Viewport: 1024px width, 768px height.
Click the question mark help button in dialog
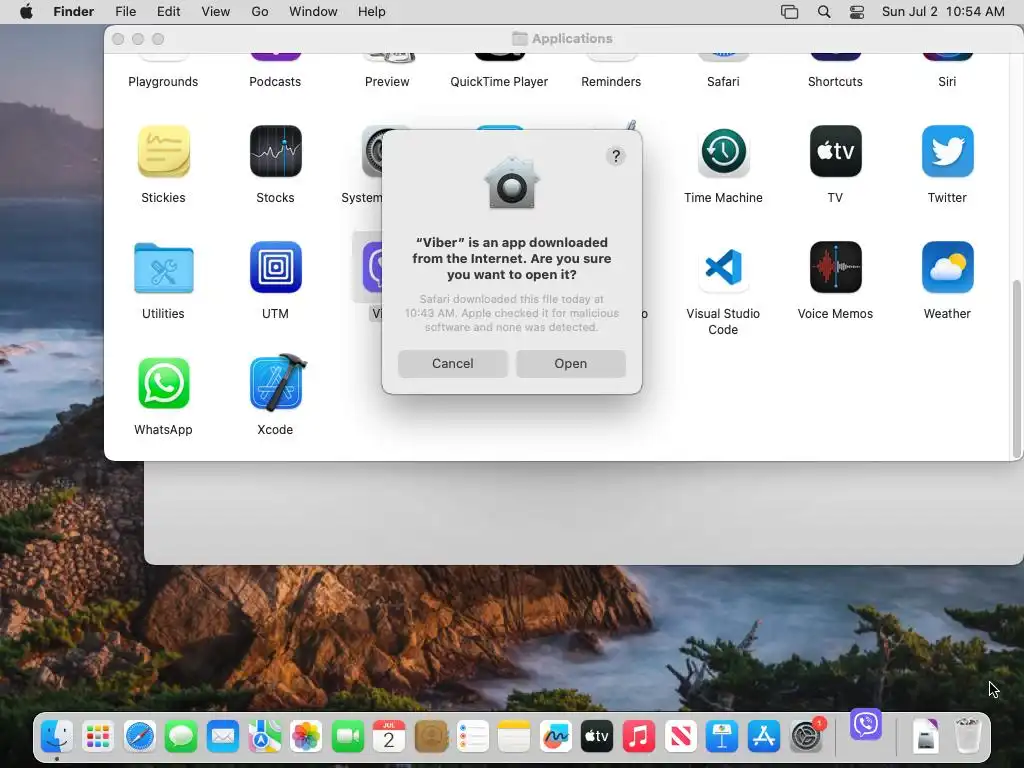click(615, 156)
